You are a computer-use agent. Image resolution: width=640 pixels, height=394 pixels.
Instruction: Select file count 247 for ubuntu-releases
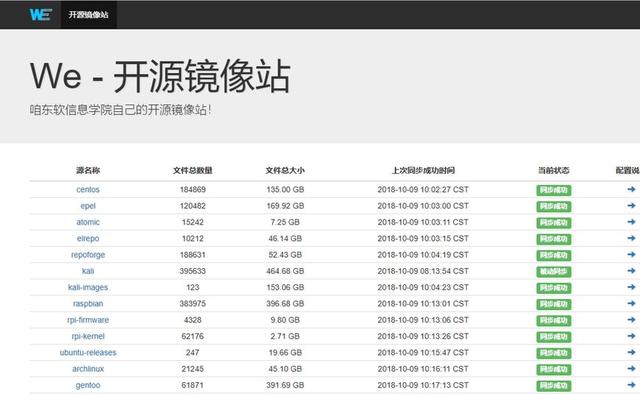[x=193, y=353]
